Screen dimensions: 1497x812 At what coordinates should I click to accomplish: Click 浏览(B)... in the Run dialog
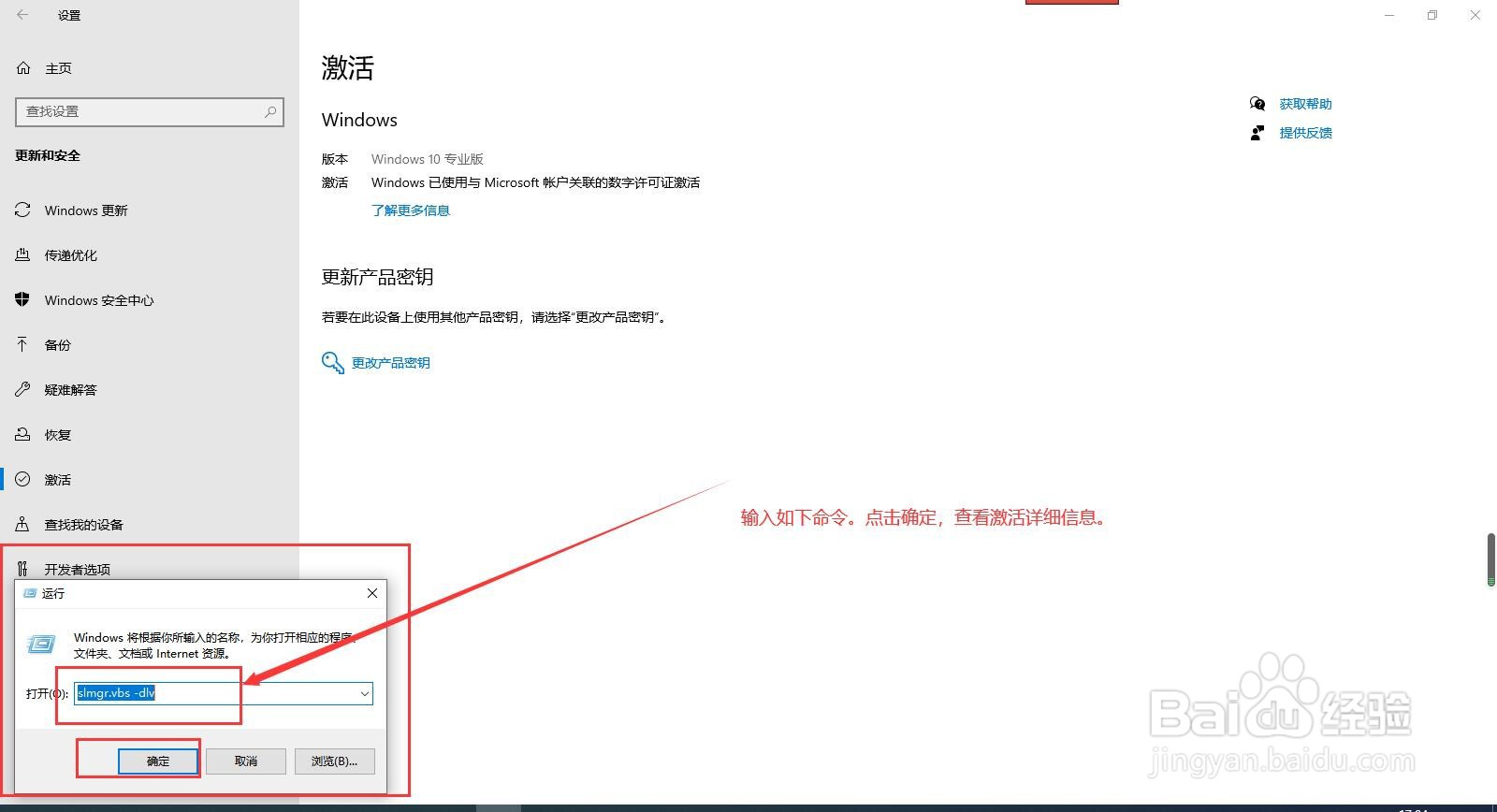tap(335, 761)
